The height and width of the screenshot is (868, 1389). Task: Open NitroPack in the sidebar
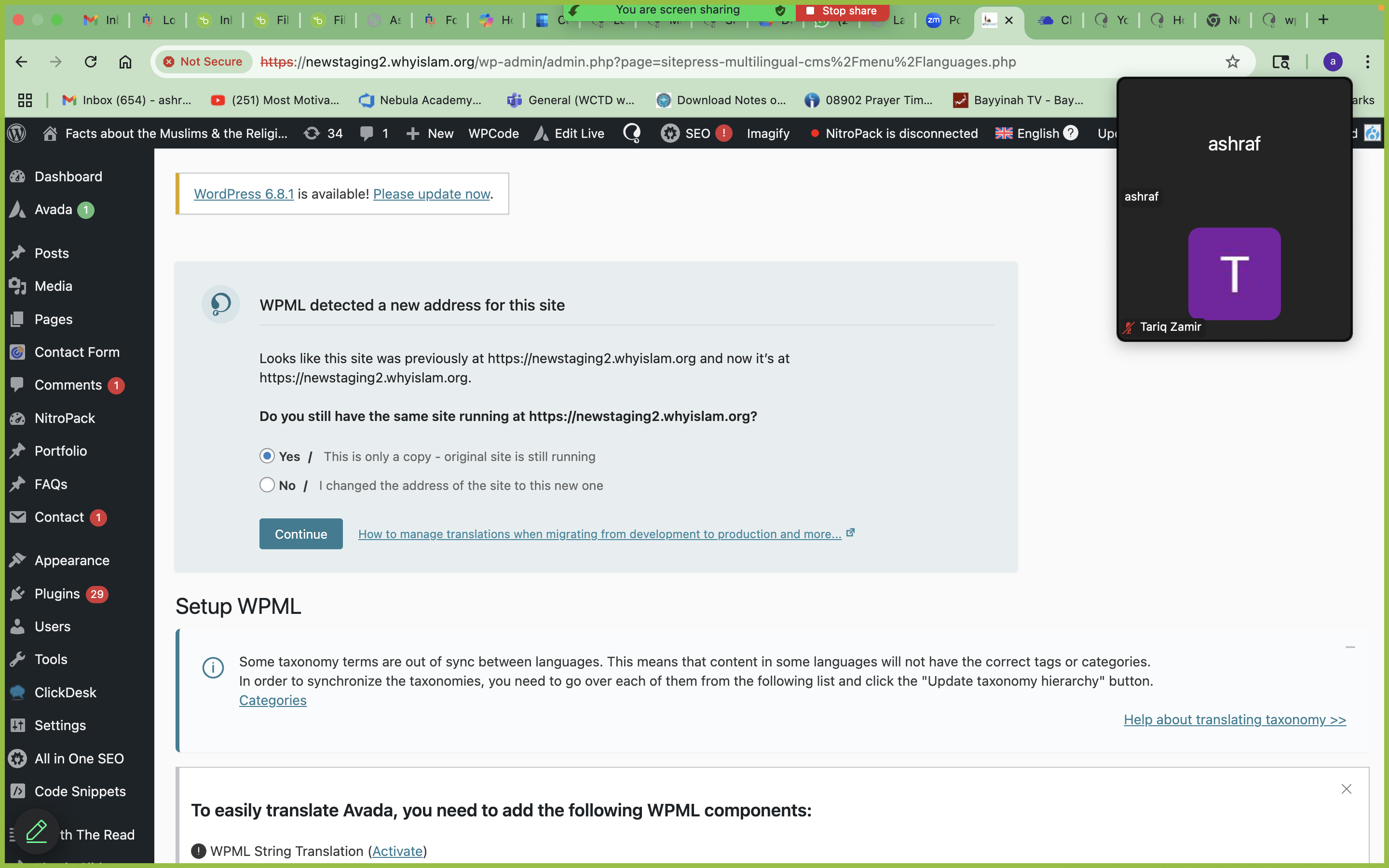[65, 418]
